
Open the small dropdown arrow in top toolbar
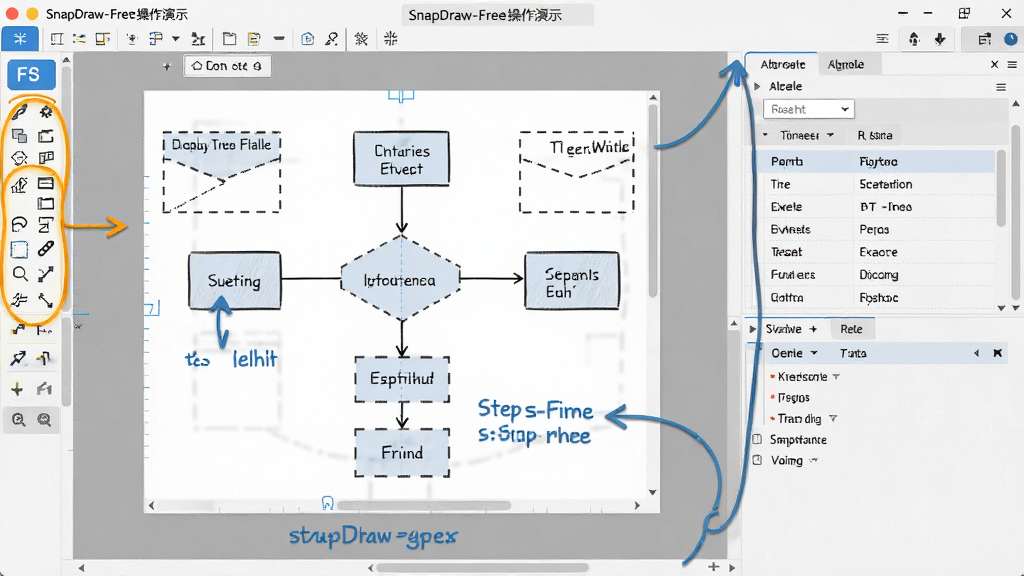click(176, 39)
